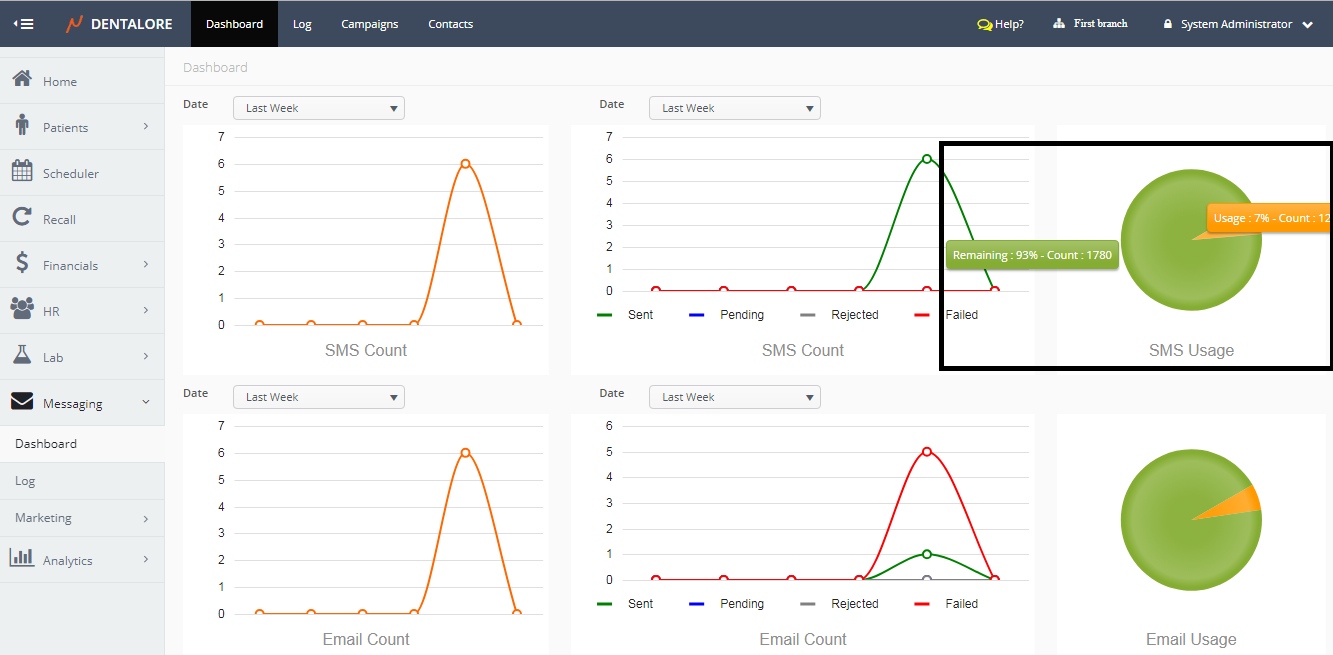Open the Contacts tab in top navigation
This screenshot has height=655, width=1333.
tap(450, 24)
